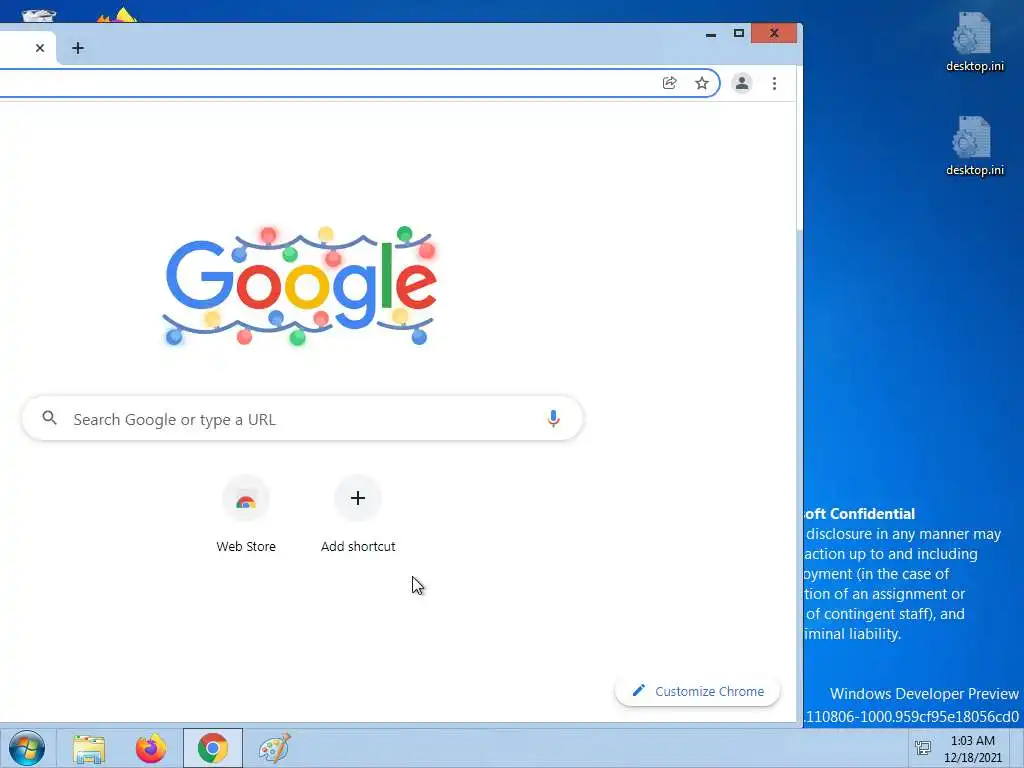Click the magnifier icon in search box
The width and height of the screenshot is (1024, 768).
click(50, 418)
